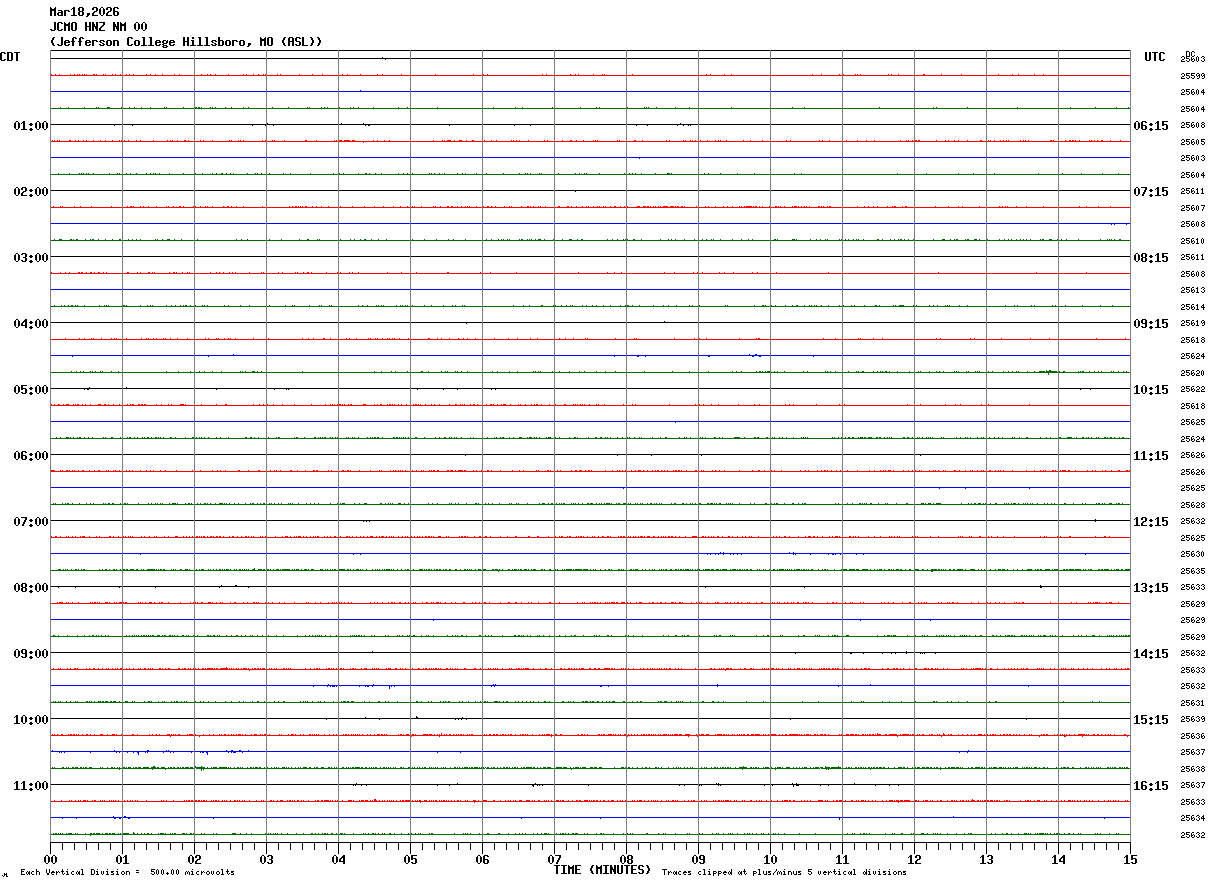Image resolution: width=1210 pixels, height=886 pixels.
Task: Click 'Traces clipped at plus/minus 5 vertical divisions' note
Action: tap(784, 873)
